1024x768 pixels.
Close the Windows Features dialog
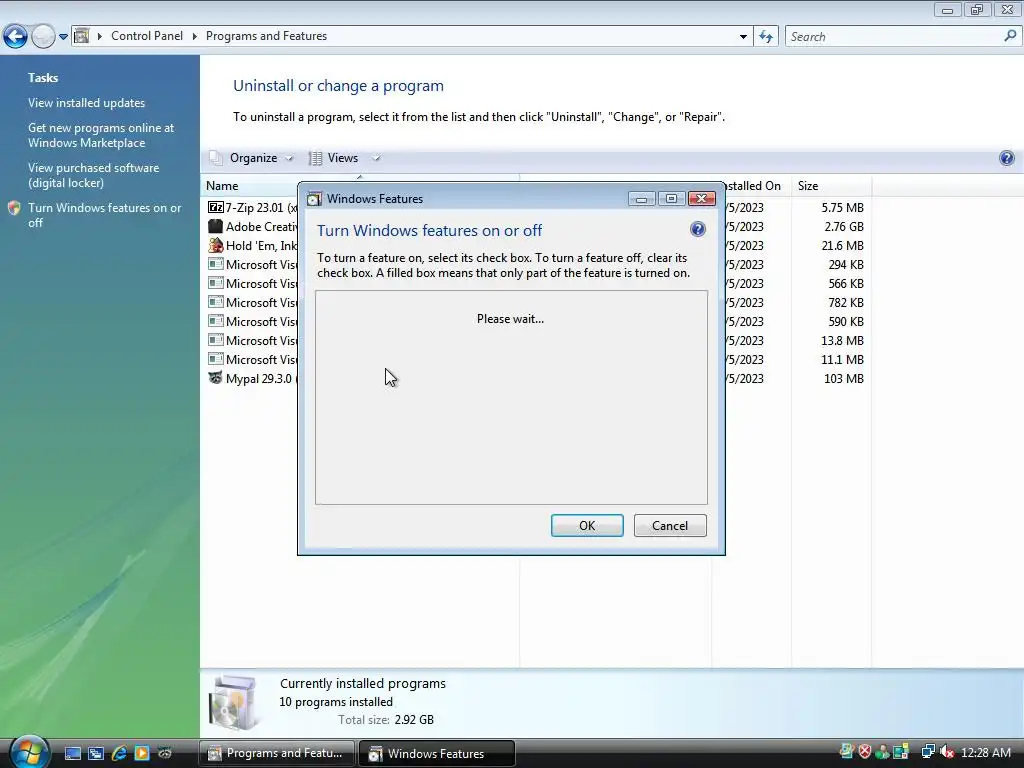pyautogui.click(x=702, y=199)
